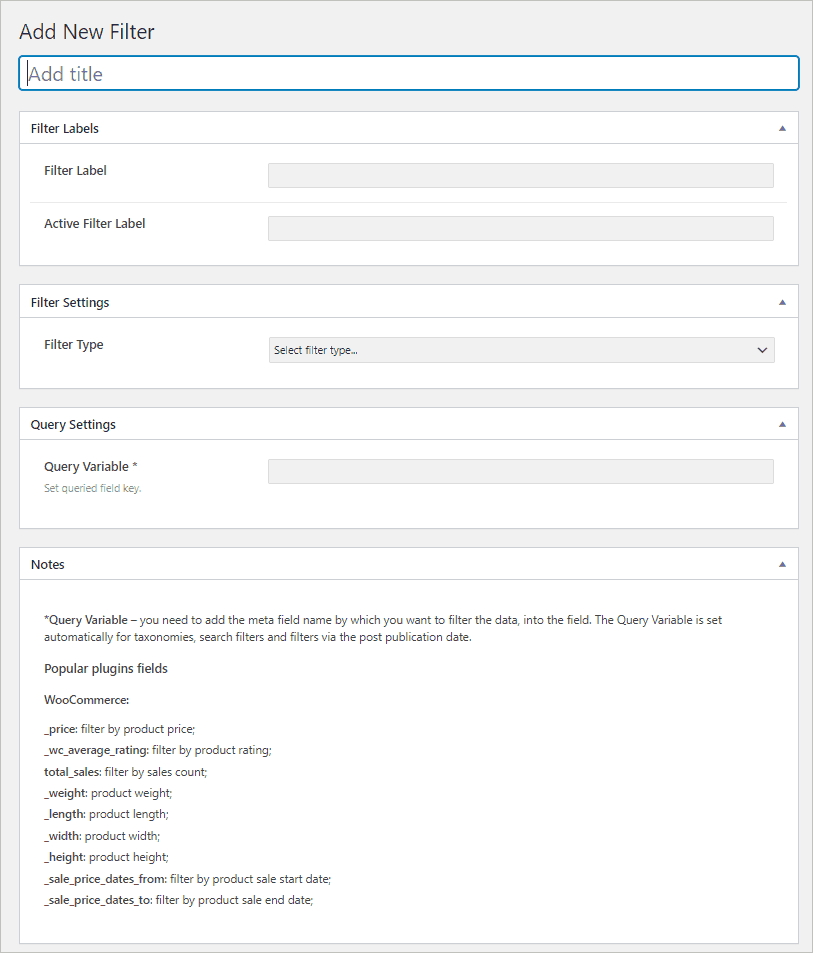The image size is (813, 953).
Task: Collapse the Filter Settings panel arrow icon
Action: click(x=783, y=301)
